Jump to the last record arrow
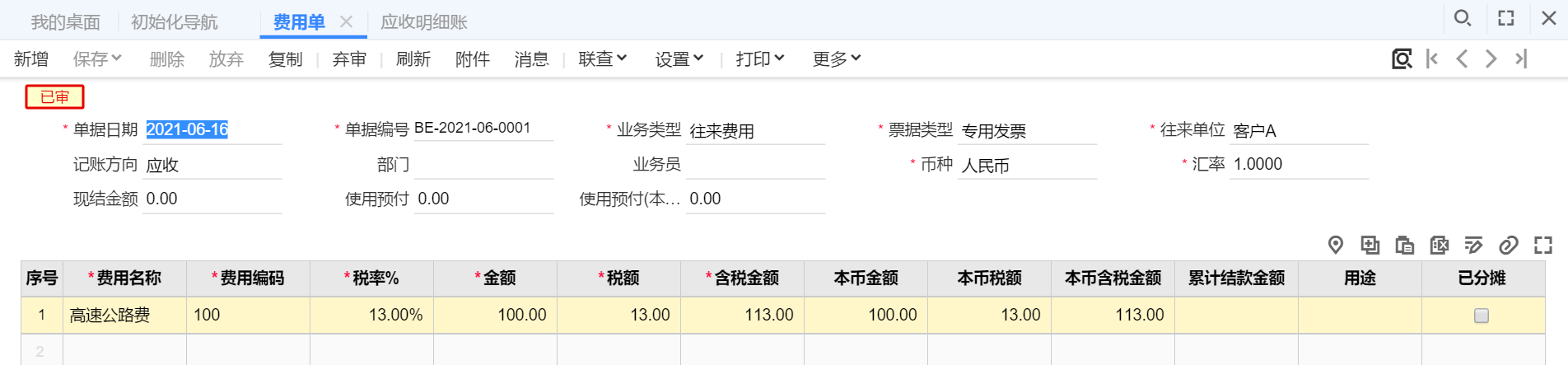Screen dimensions: 1568x365 1521,58
